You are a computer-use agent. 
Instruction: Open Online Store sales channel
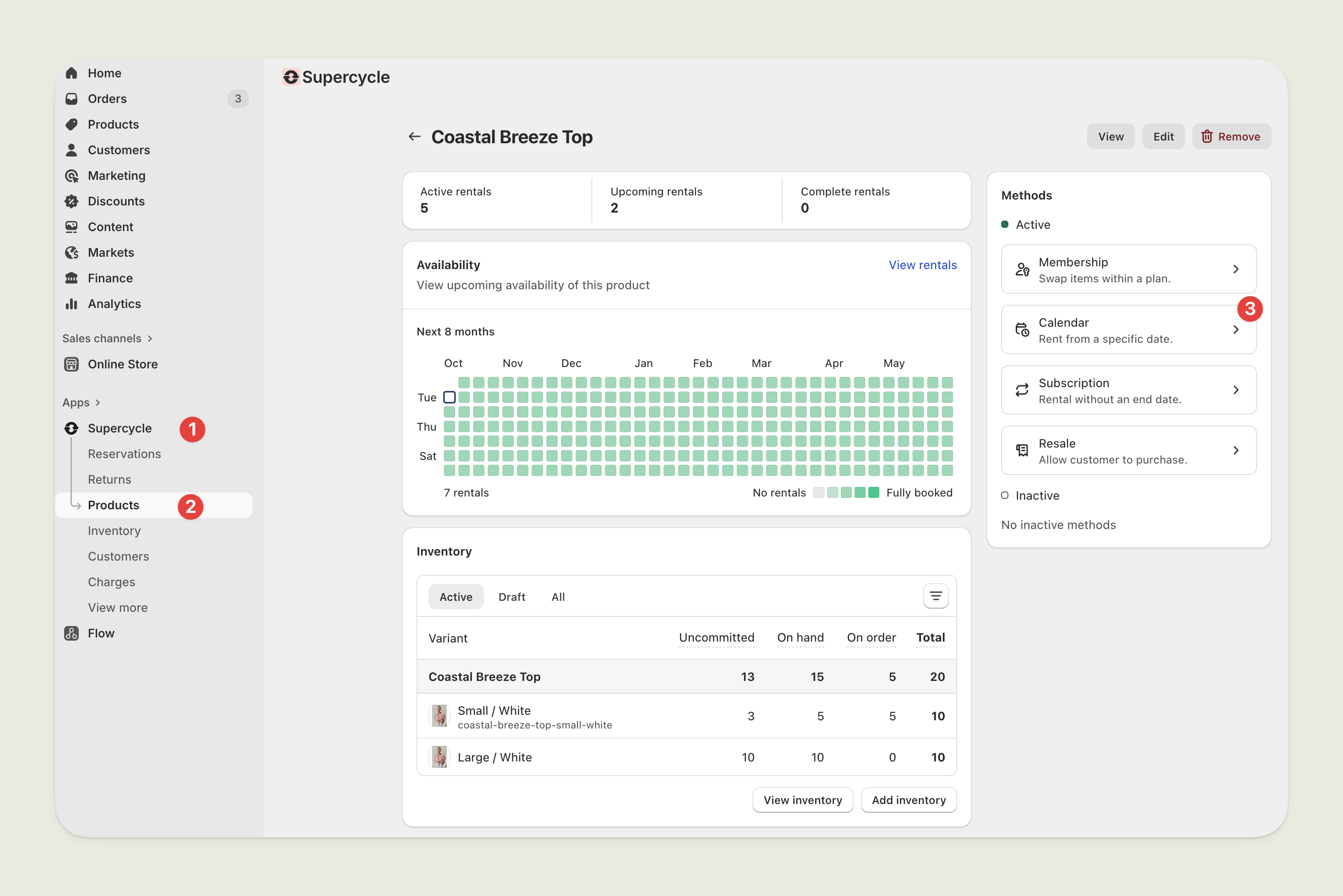[122, 364]
